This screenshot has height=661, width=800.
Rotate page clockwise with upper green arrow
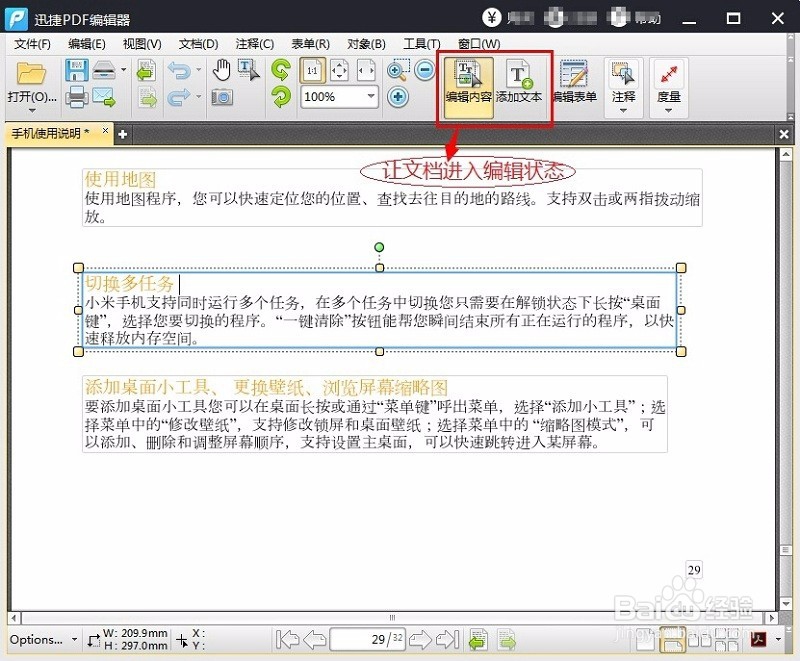pos(281,70)
